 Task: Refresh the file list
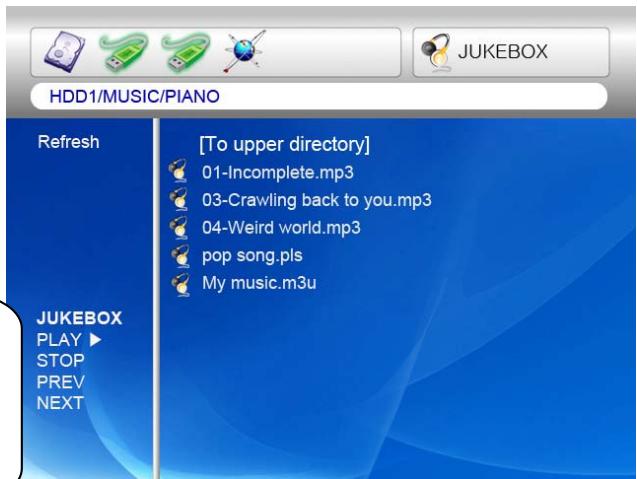pyautogui.click(x=69, y=142)
